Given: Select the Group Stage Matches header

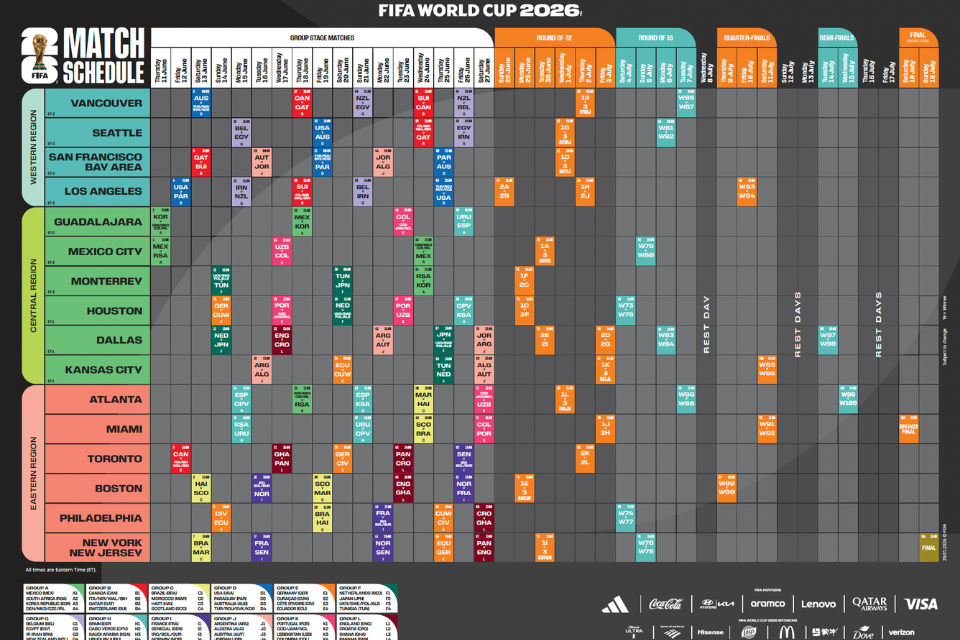Looking at the screenshot, I should (322, 38).
